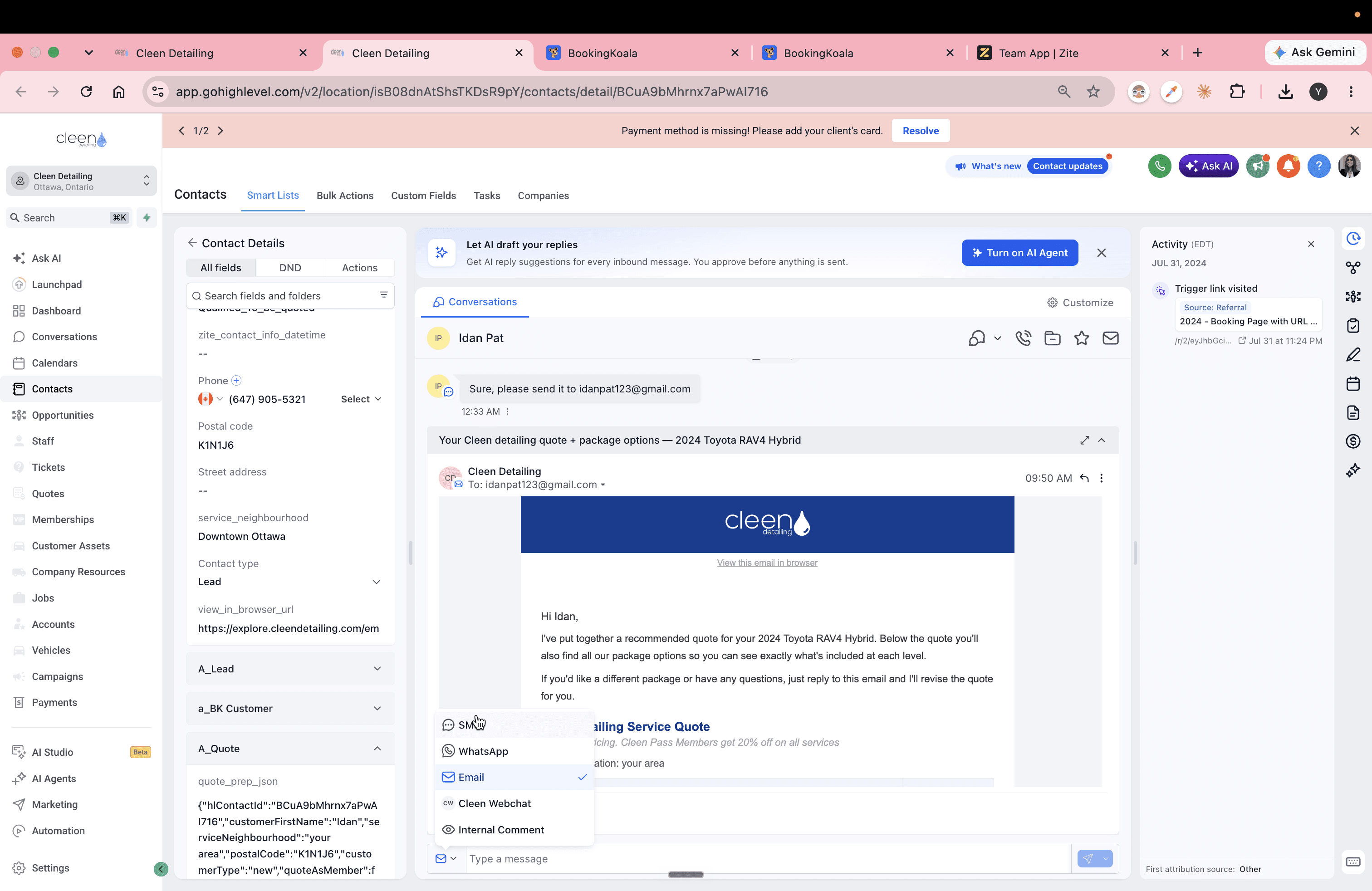
Task: Open View this email in browser link
Action: click(x=767, y=563)
